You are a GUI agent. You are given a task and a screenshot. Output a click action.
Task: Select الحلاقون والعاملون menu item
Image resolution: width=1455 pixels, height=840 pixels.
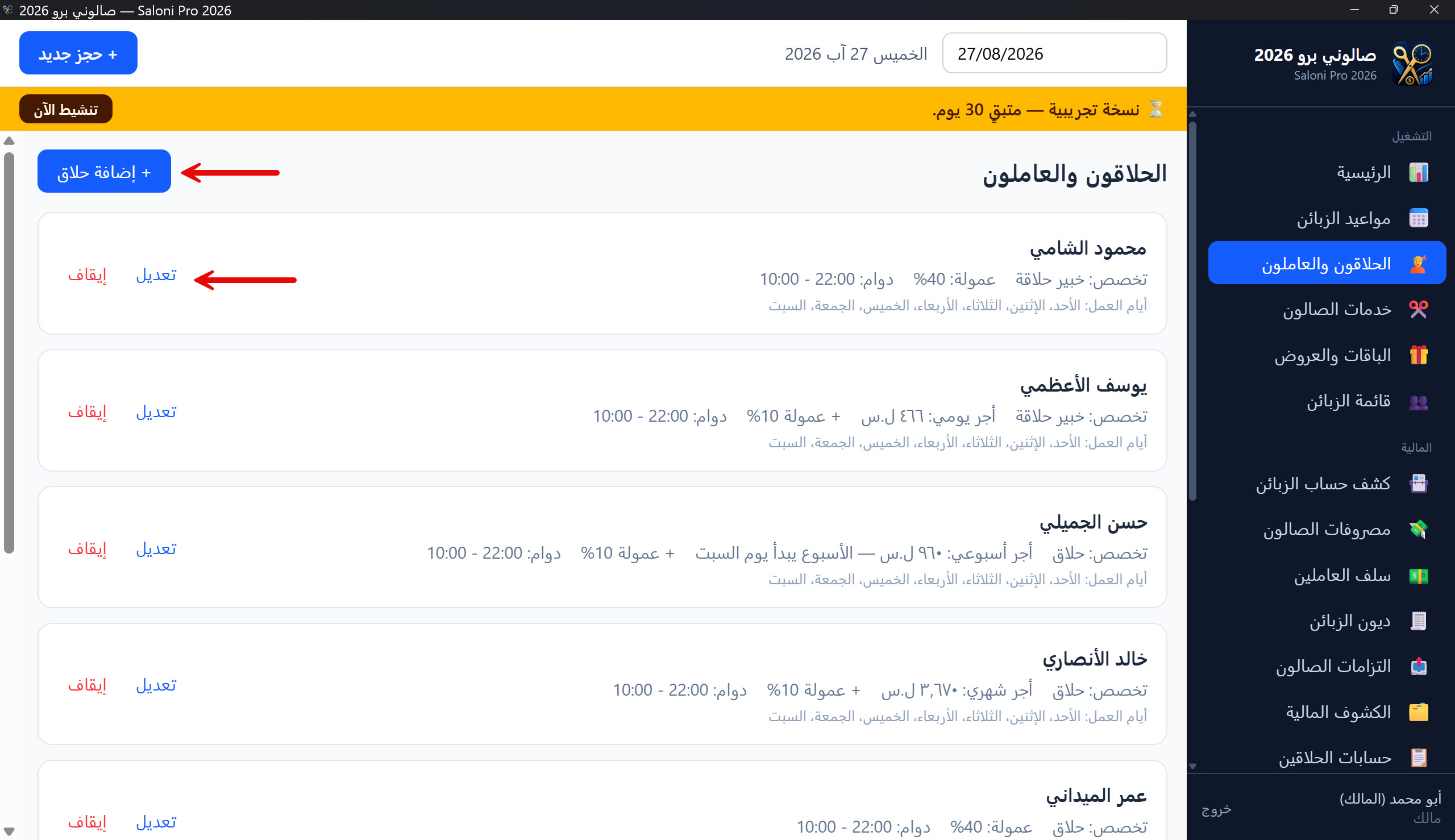click(x=1327, y=263)
